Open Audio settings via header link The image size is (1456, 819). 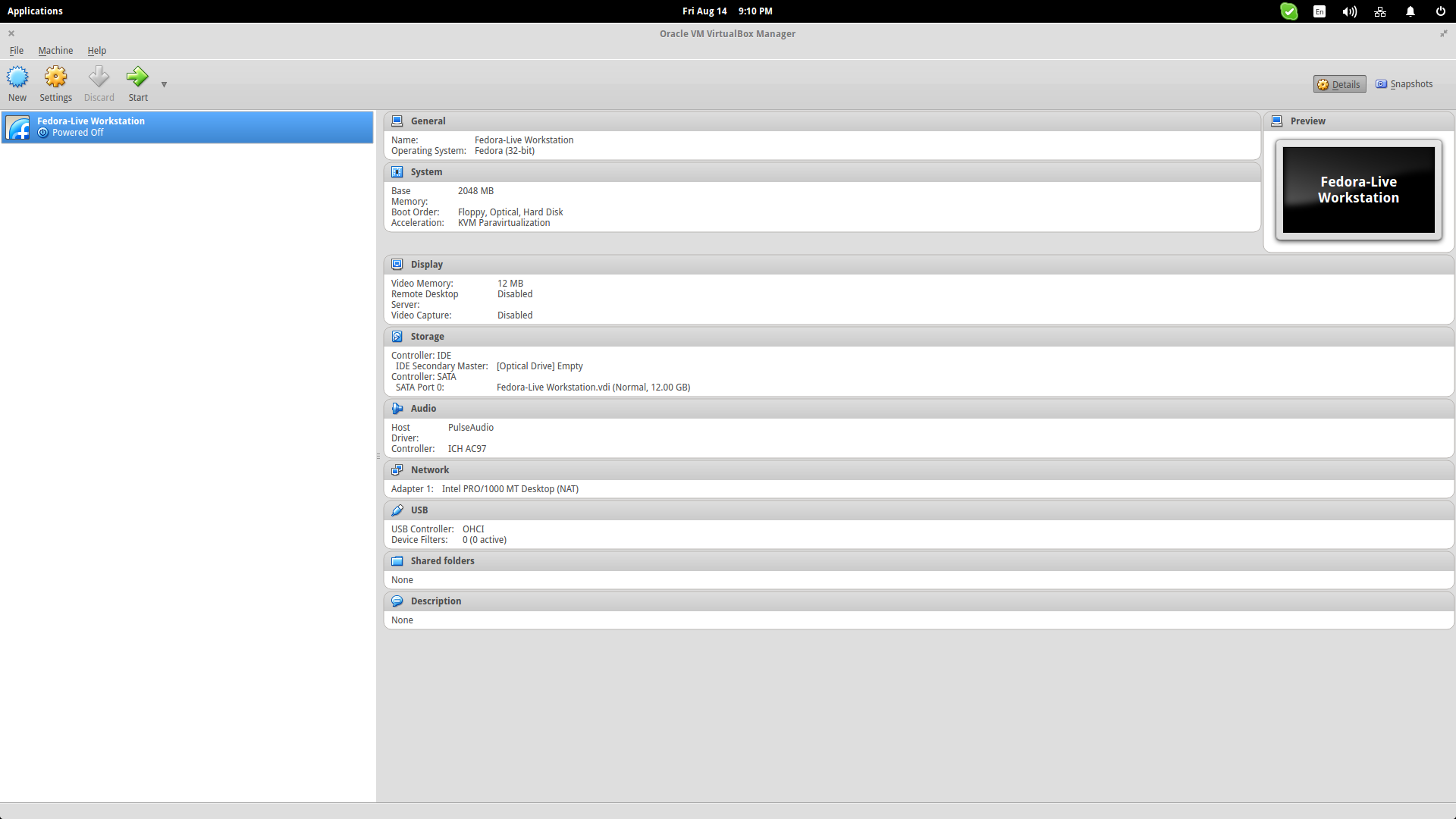click(423, 409)
